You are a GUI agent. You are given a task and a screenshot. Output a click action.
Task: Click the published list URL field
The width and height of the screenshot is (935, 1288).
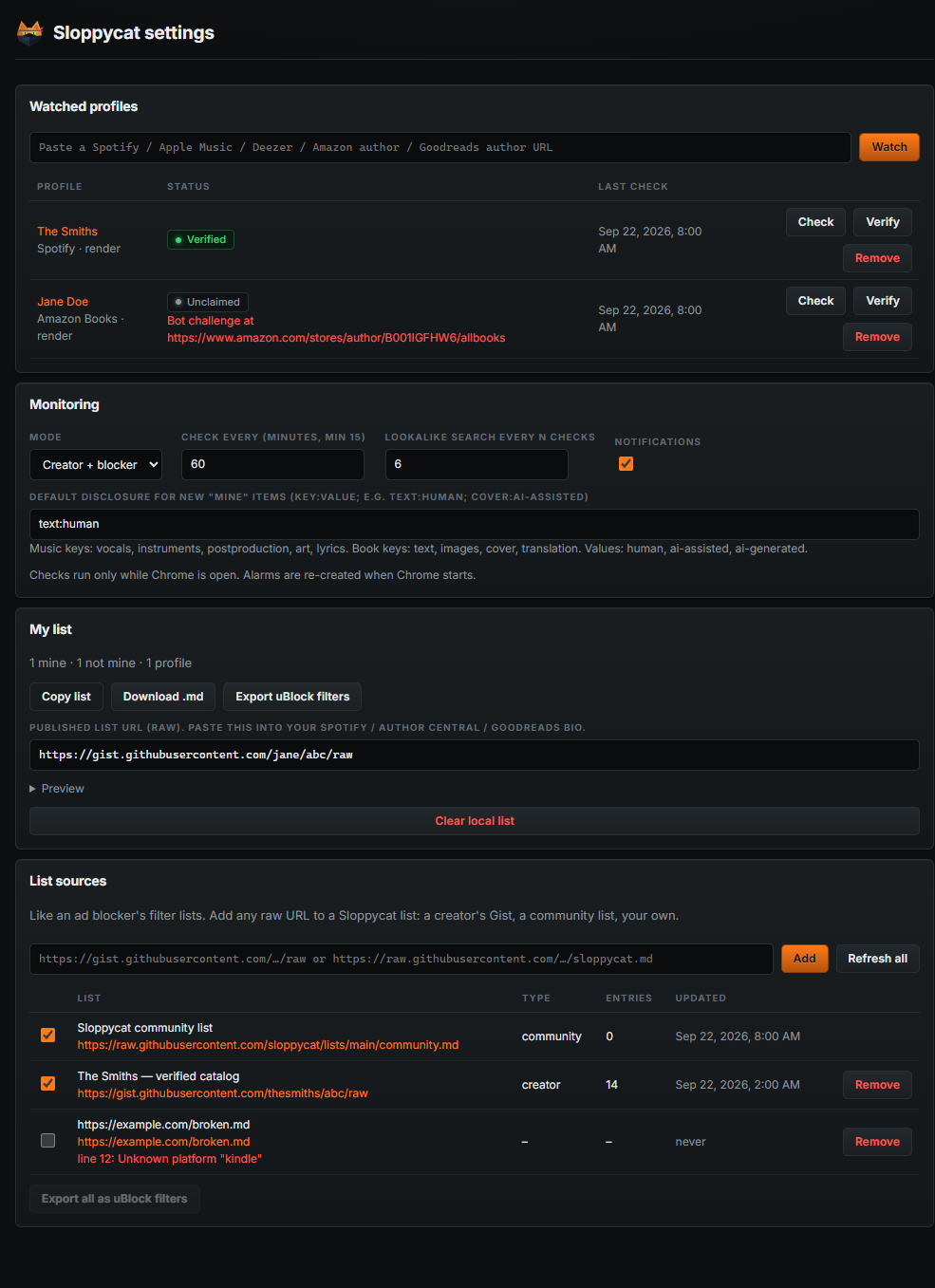(x=475, y=755)
